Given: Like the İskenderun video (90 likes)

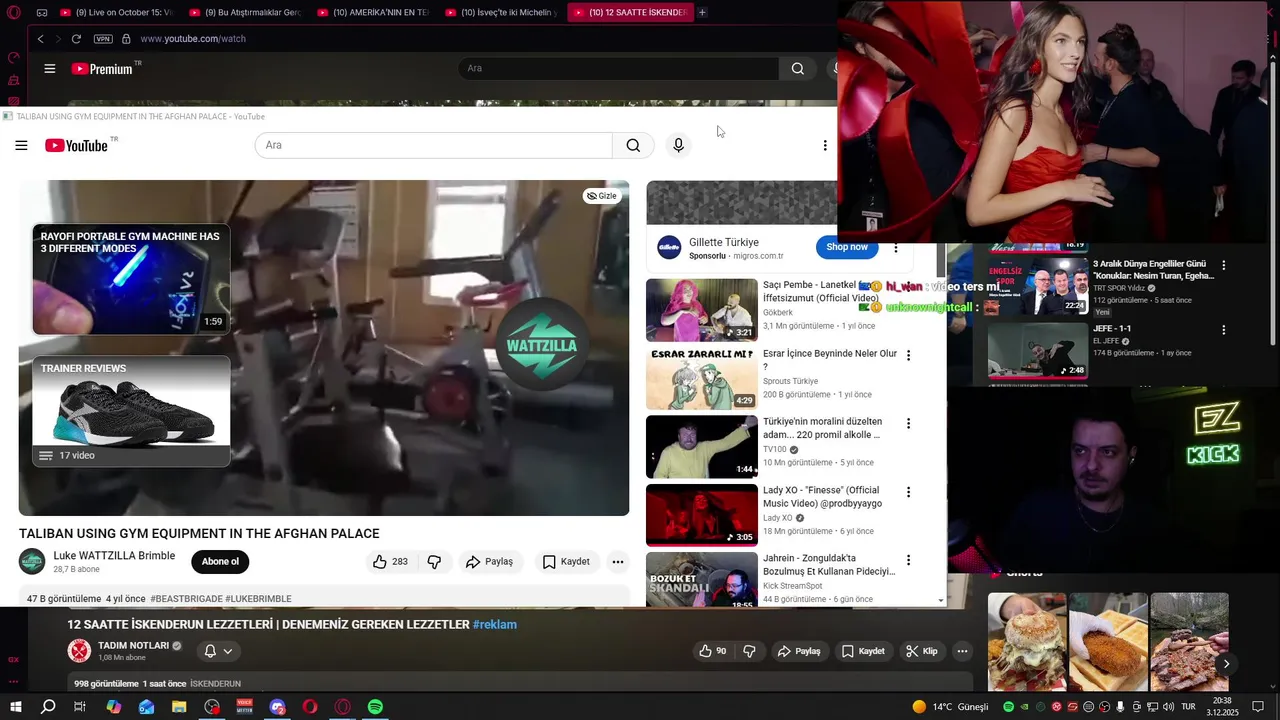Looking at the screenshot, I should tap(712, 651).
